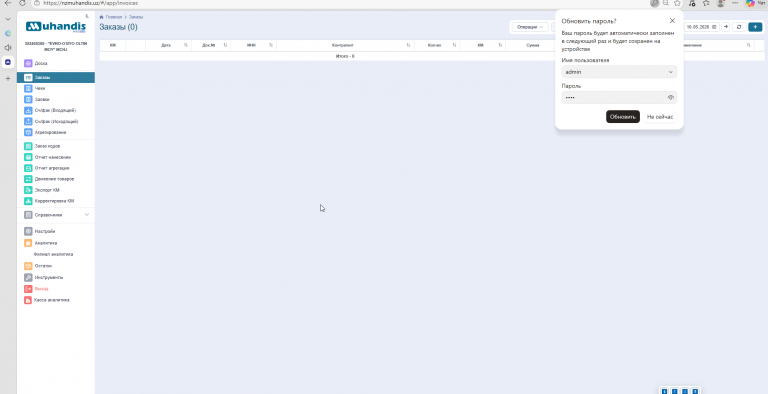Open Сч/фак (Входящий) download icon

pos(28,110)
